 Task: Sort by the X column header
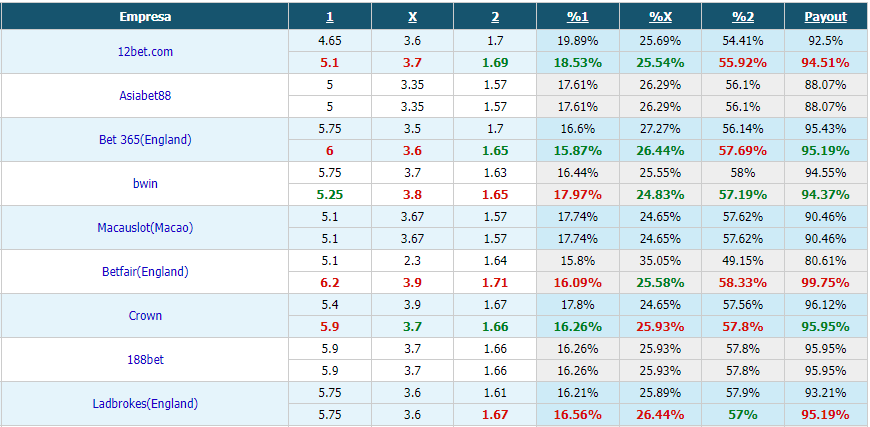(x=412, y=17)
